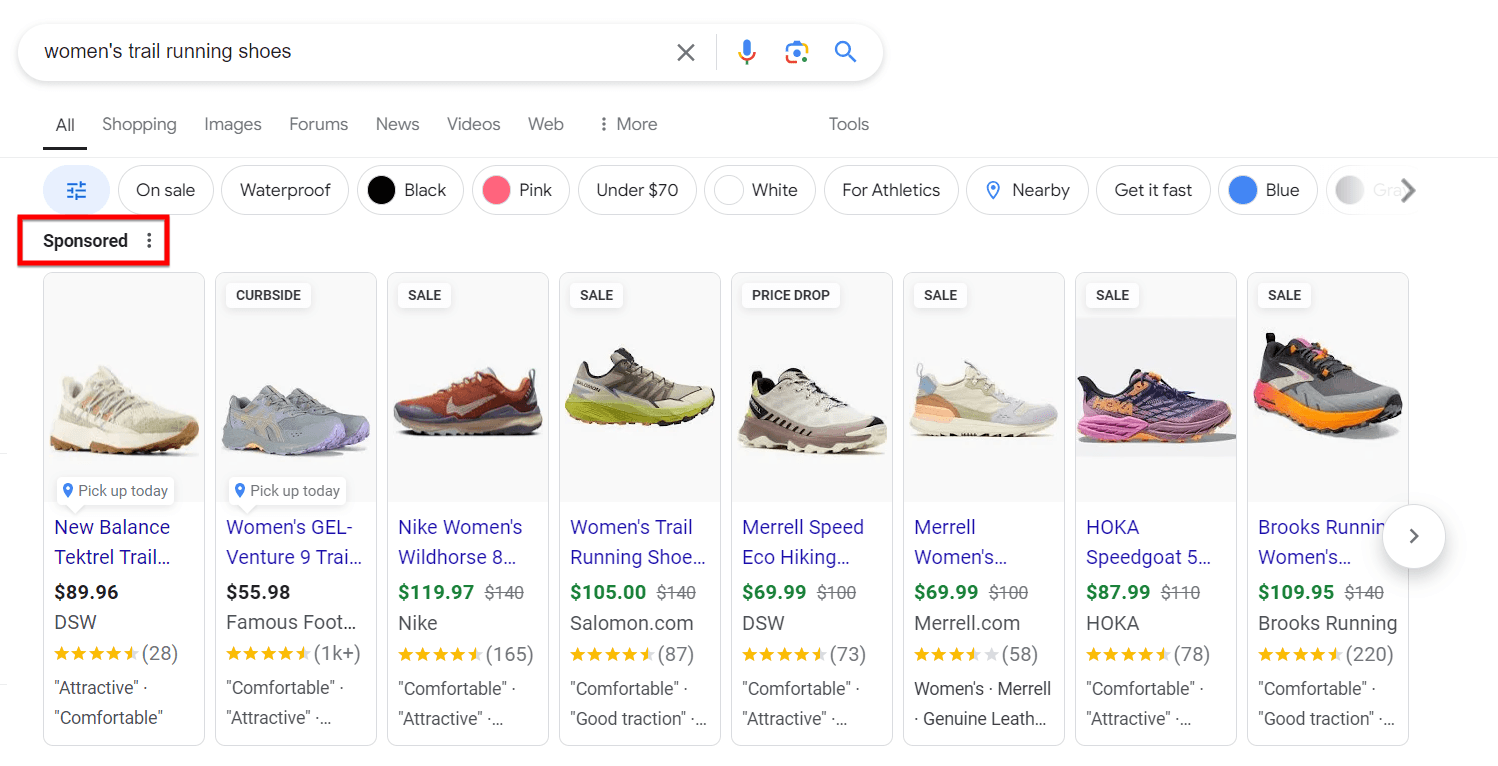1498x766 pixels.
Task: Click the Famous Footwear seller name
Action: [x=291, y=623]
